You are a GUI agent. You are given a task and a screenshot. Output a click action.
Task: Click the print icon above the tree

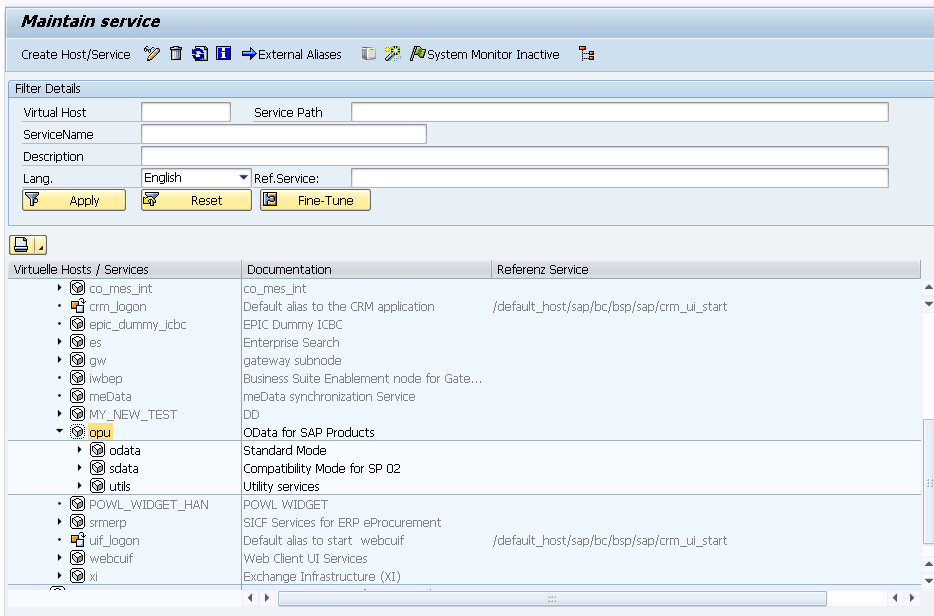(x=23, y=245)
